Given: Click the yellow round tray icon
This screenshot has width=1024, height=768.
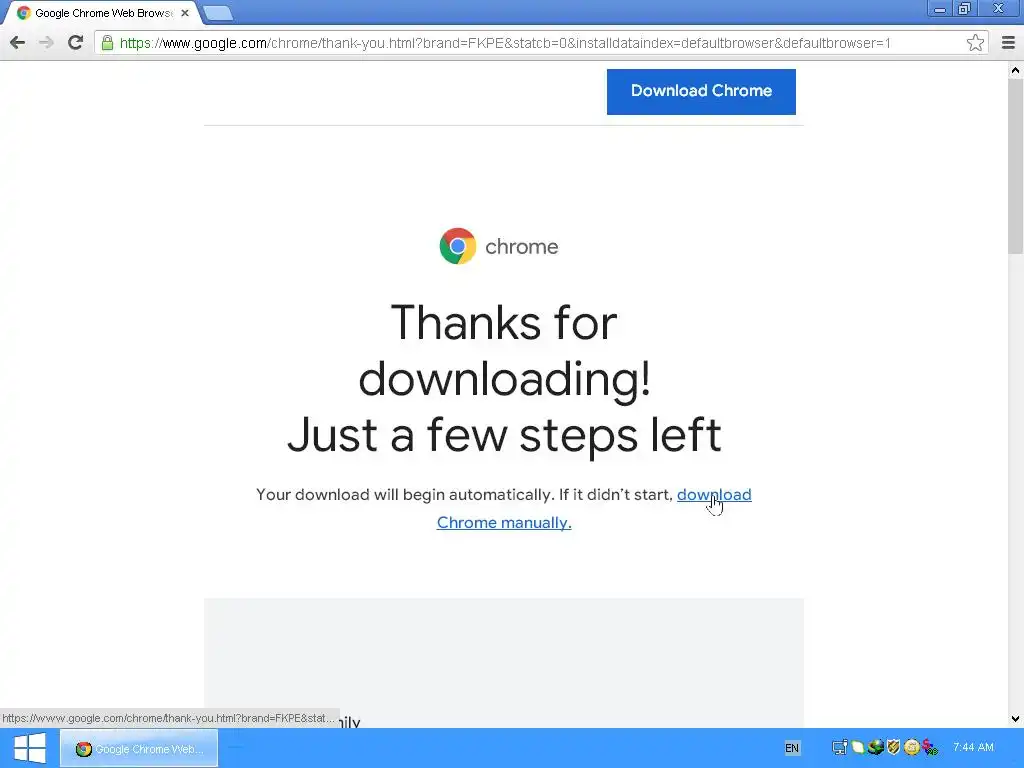Looking at the screenshot, I should (x=912, y=746).
